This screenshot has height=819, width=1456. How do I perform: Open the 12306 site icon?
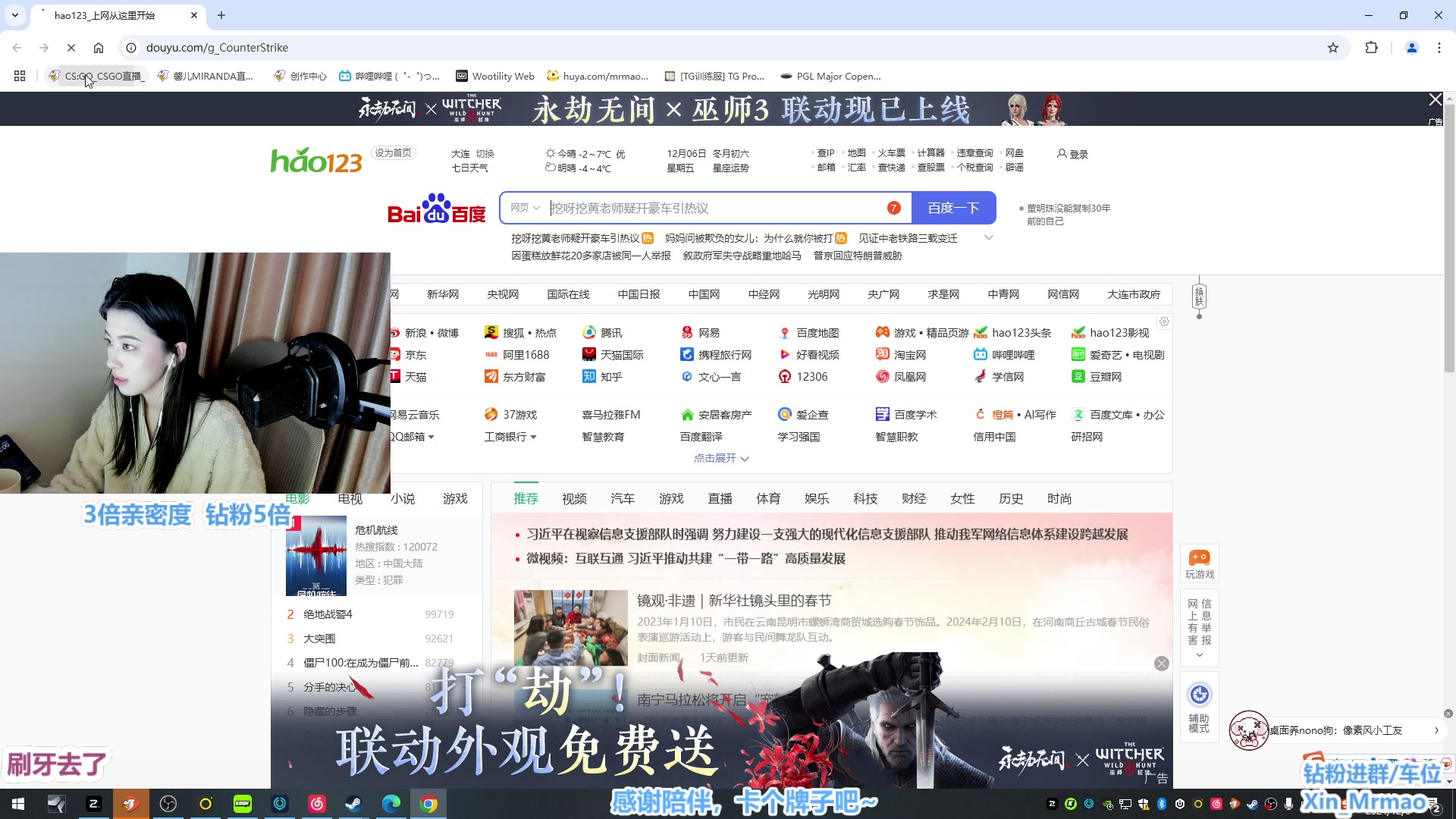(x=785, y=376)
